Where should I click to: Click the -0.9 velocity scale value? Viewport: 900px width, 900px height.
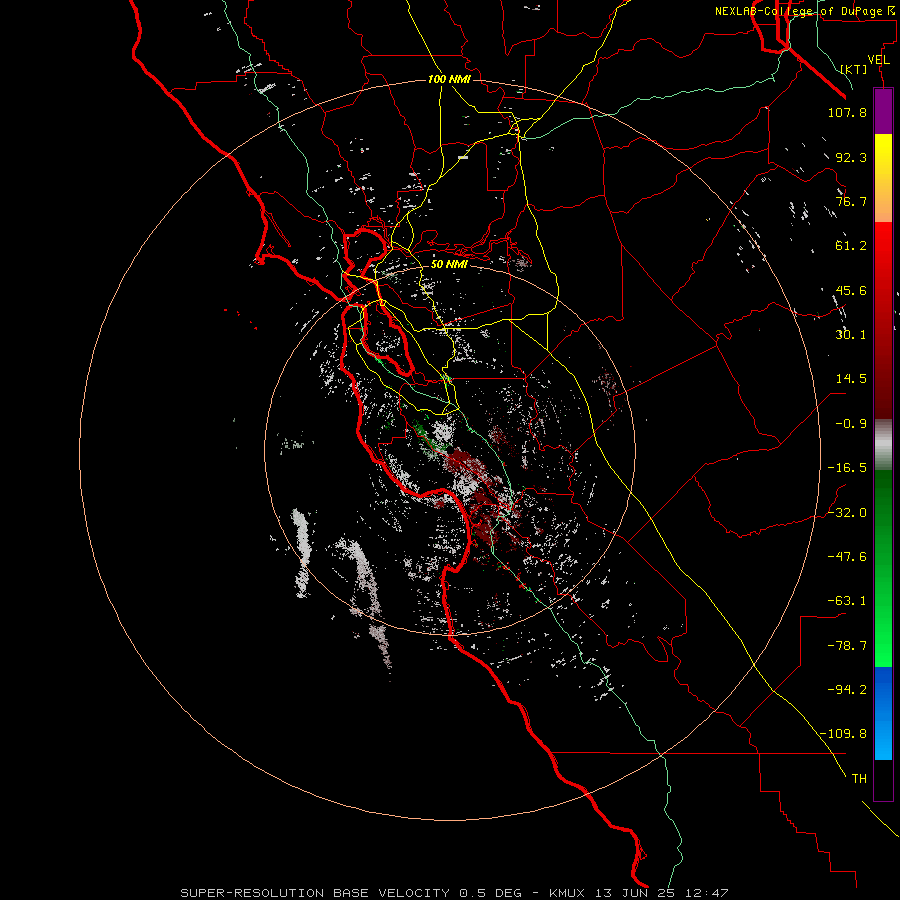(x=851, y=424)
